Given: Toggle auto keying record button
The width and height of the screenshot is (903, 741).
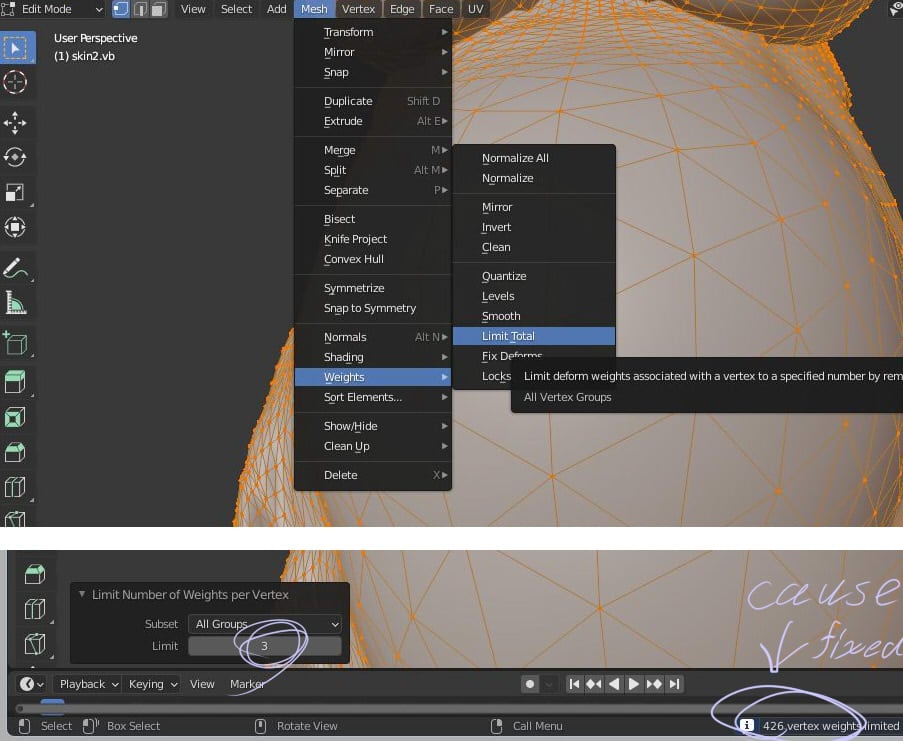Looking at the screenshot, I should pos(530,684).
